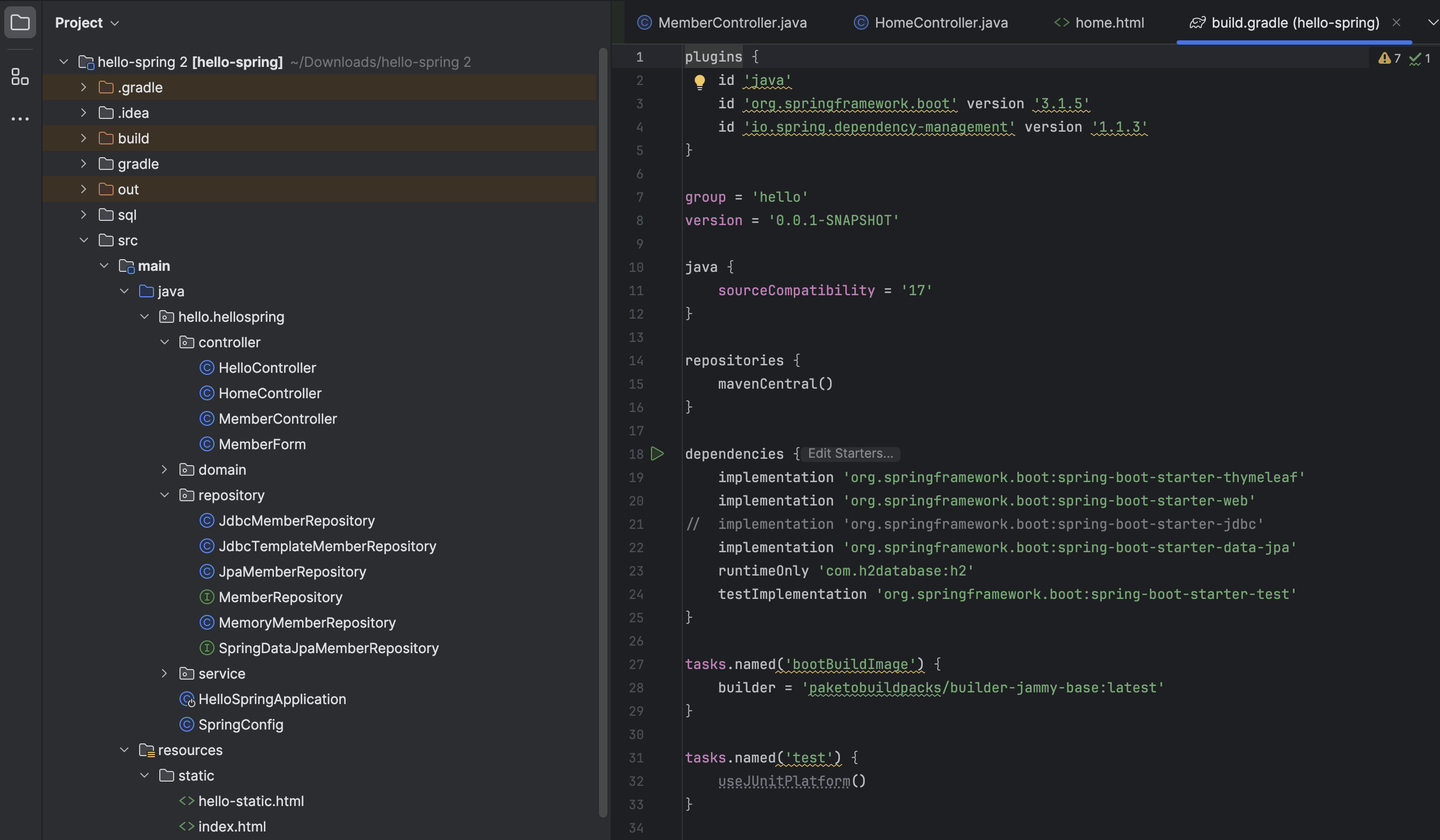Viewport: 1440px width, 840px height.
Task: Click the 'com.h2database:h2' dependency string
Action: click(x=896, y=571)
